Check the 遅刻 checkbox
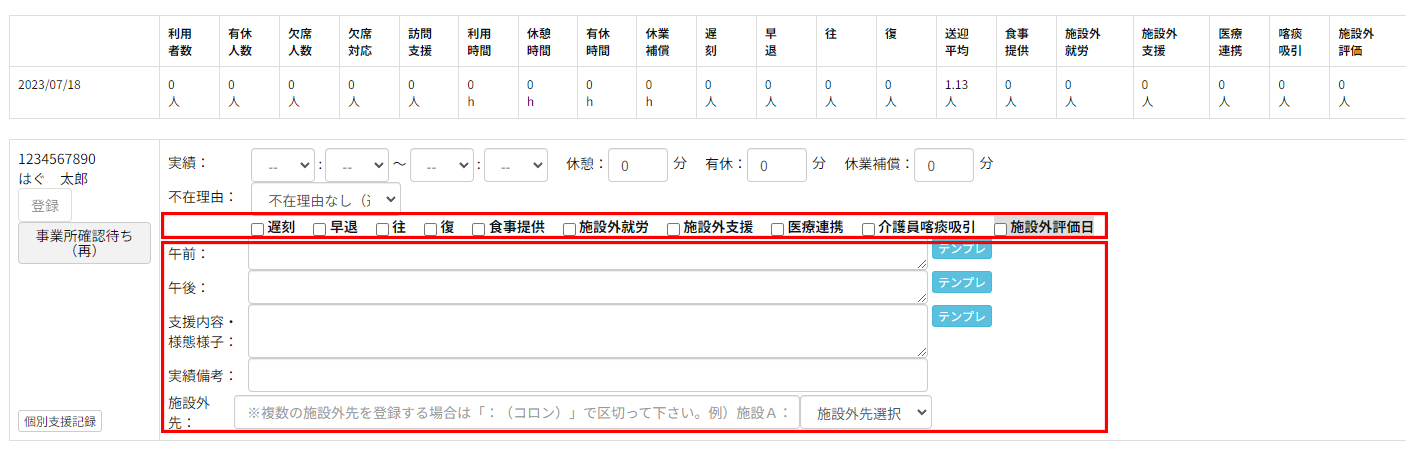The image size is (1406, 451). 258,228
